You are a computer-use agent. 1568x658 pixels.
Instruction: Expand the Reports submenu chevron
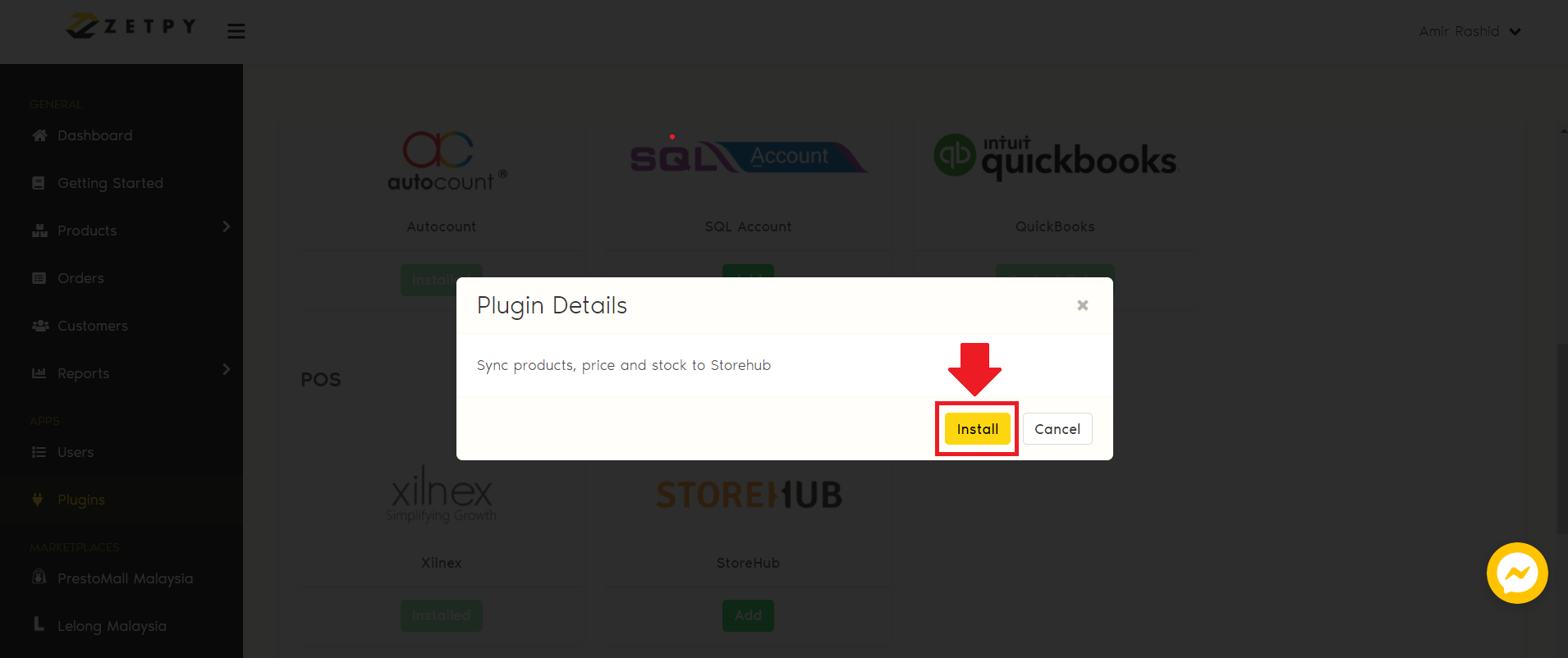coord(227,369)
